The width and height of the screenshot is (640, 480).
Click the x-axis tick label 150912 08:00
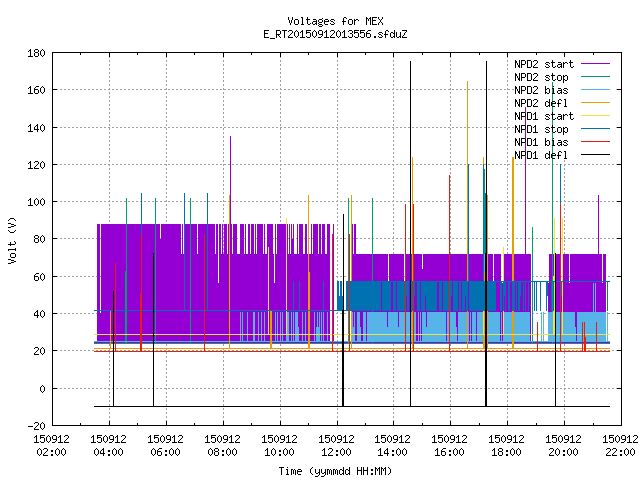[x=222, y=446]
